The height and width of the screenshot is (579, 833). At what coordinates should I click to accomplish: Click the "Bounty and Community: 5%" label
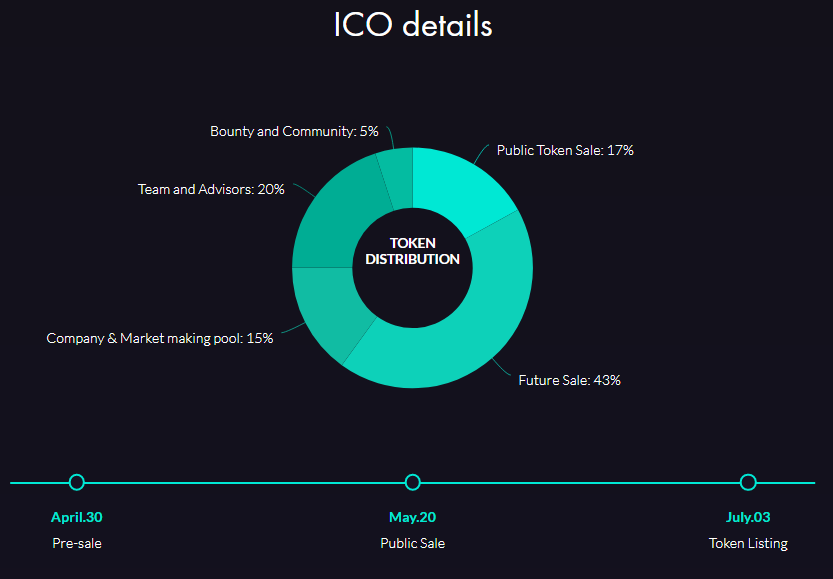[294, 131]
